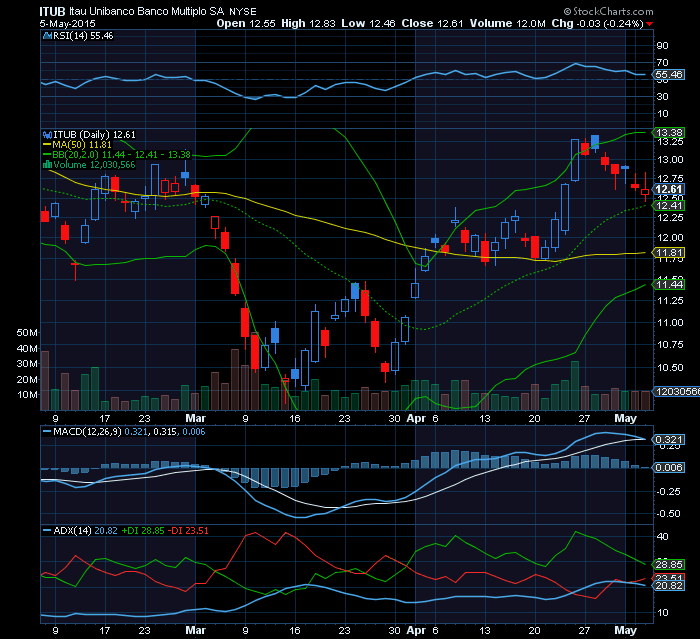This screenshot has height=639, width=700.
Task: Click the 13.00 price axis label
Action: [x=670, y=160]
